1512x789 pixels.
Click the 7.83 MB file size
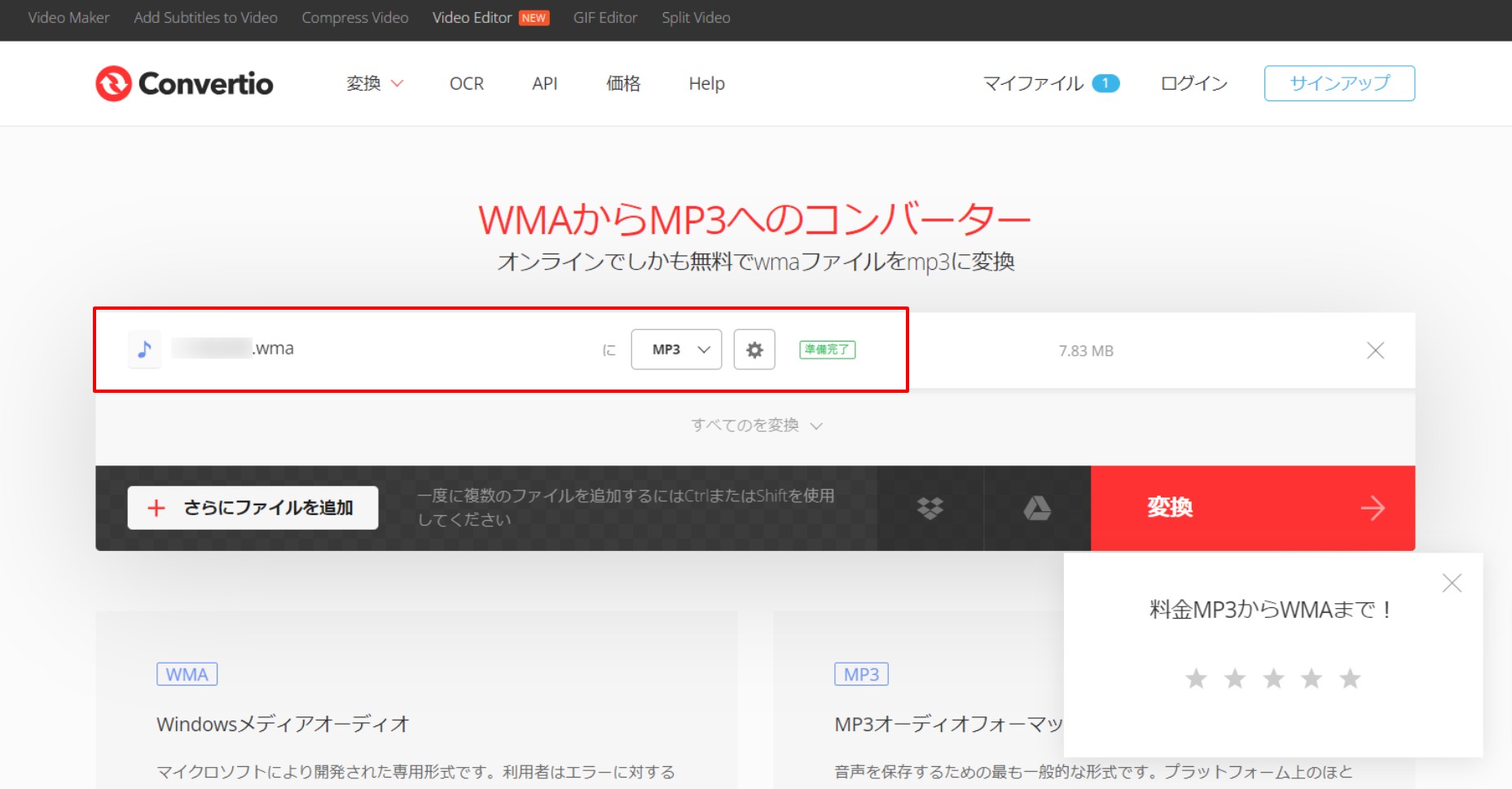point(1086,350)
